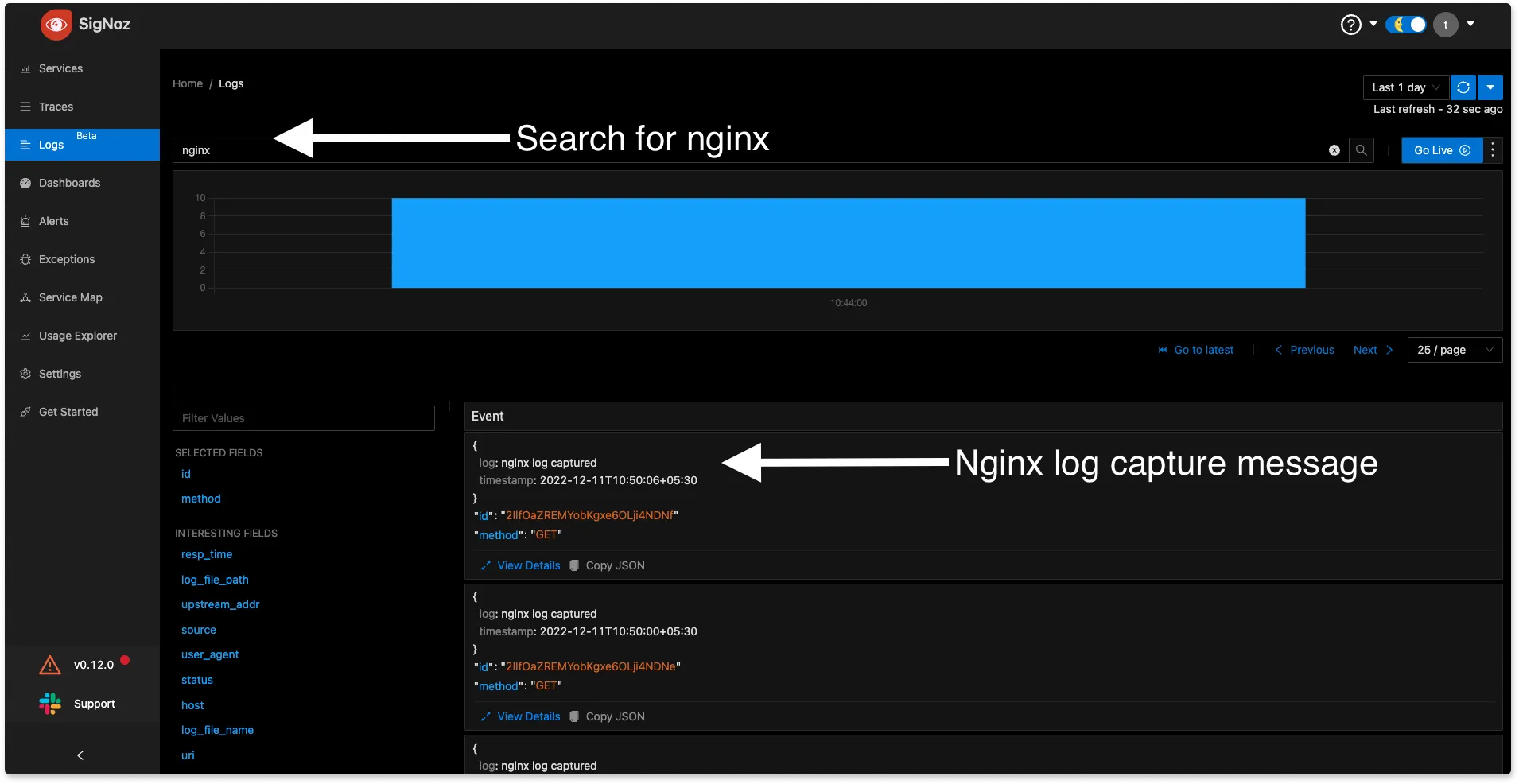View Details of the 10:50:00 log

520,716
